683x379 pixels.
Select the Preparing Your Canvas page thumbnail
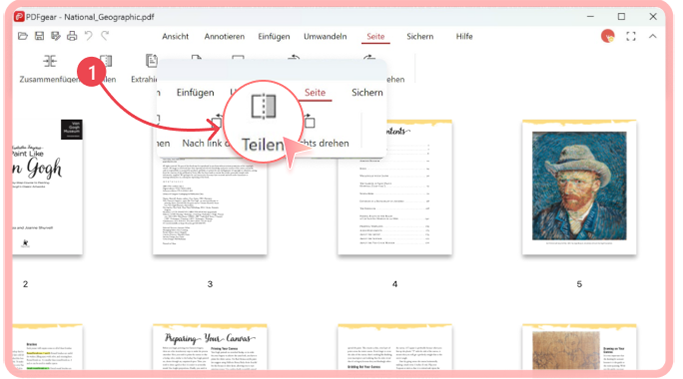coord(210,347)
